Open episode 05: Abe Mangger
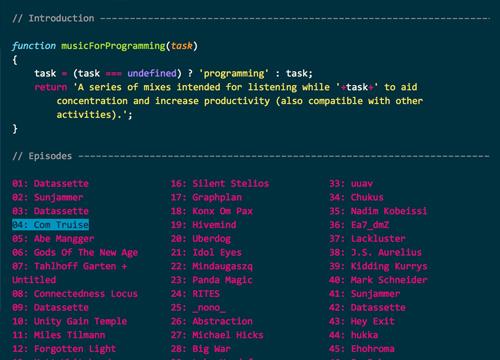Image resolution: width=500 pixels, height=360 pixels. point(53,239)
